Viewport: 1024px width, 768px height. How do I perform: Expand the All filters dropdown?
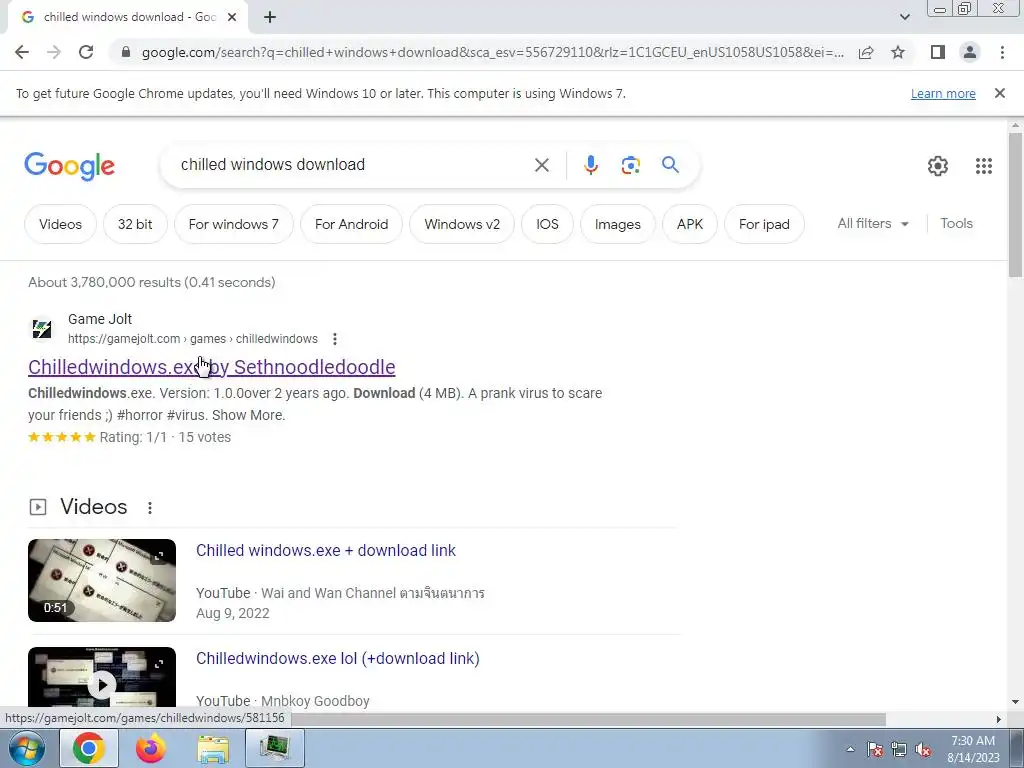873,223
